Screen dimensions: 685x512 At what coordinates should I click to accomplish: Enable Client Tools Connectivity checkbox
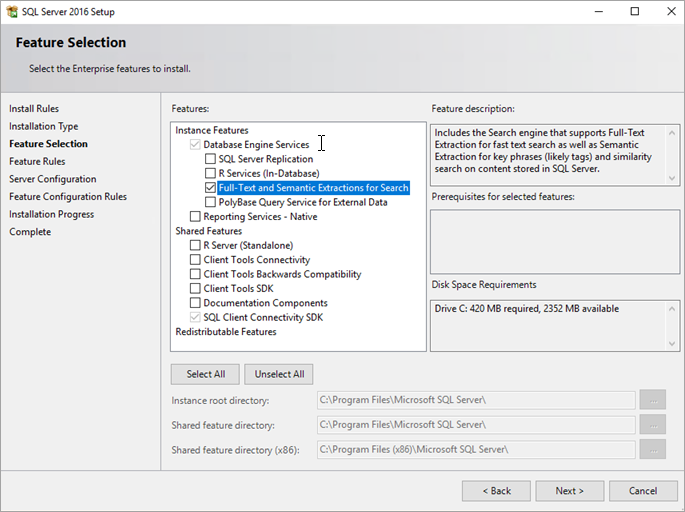195,260
